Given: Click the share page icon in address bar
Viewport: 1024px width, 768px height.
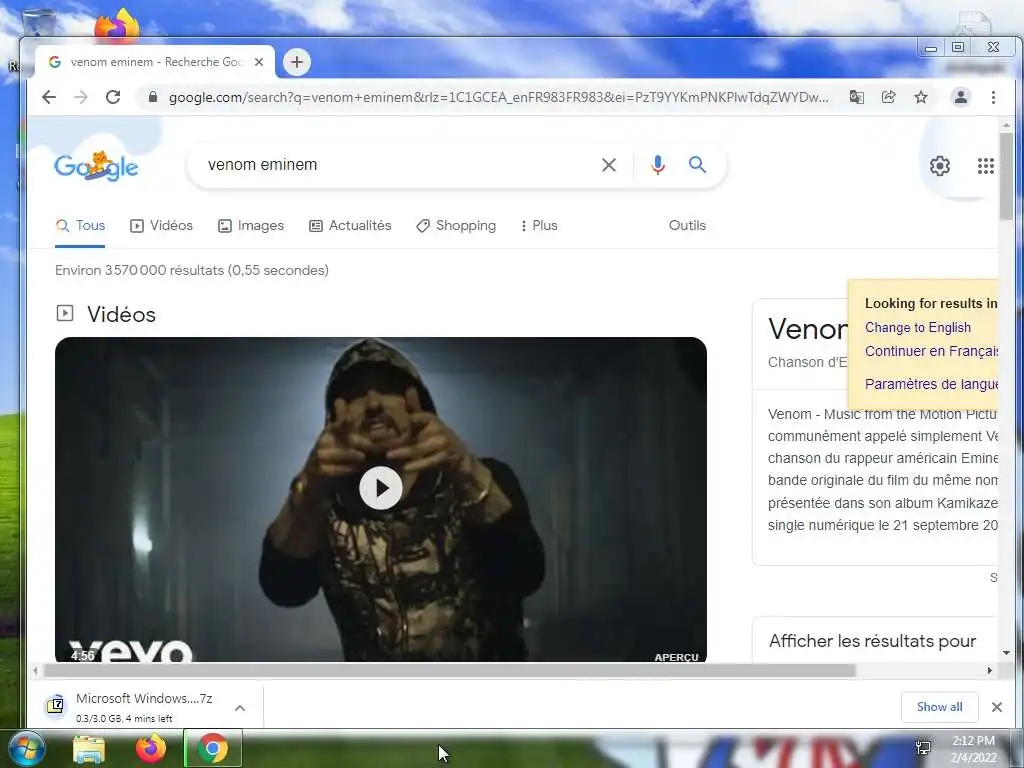Looking at the screenshot, I should [888, 97].
